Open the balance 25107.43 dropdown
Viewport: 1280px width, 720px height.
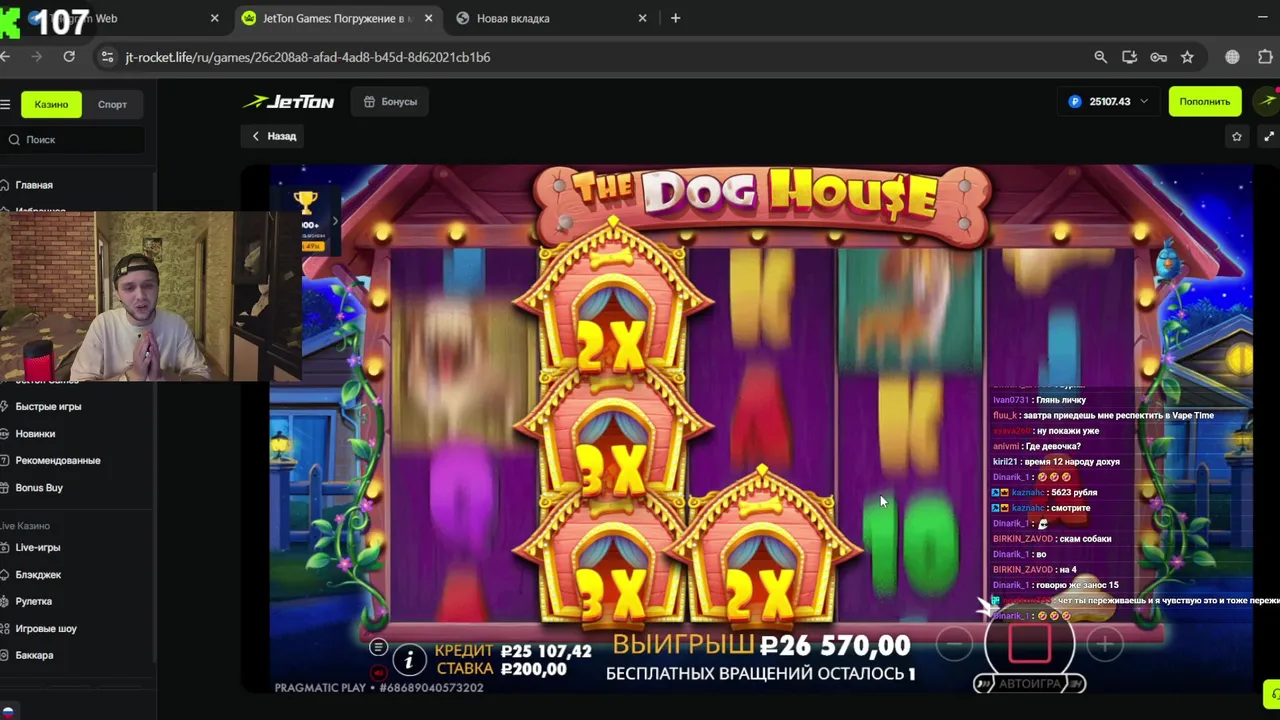click(1109, 101)
